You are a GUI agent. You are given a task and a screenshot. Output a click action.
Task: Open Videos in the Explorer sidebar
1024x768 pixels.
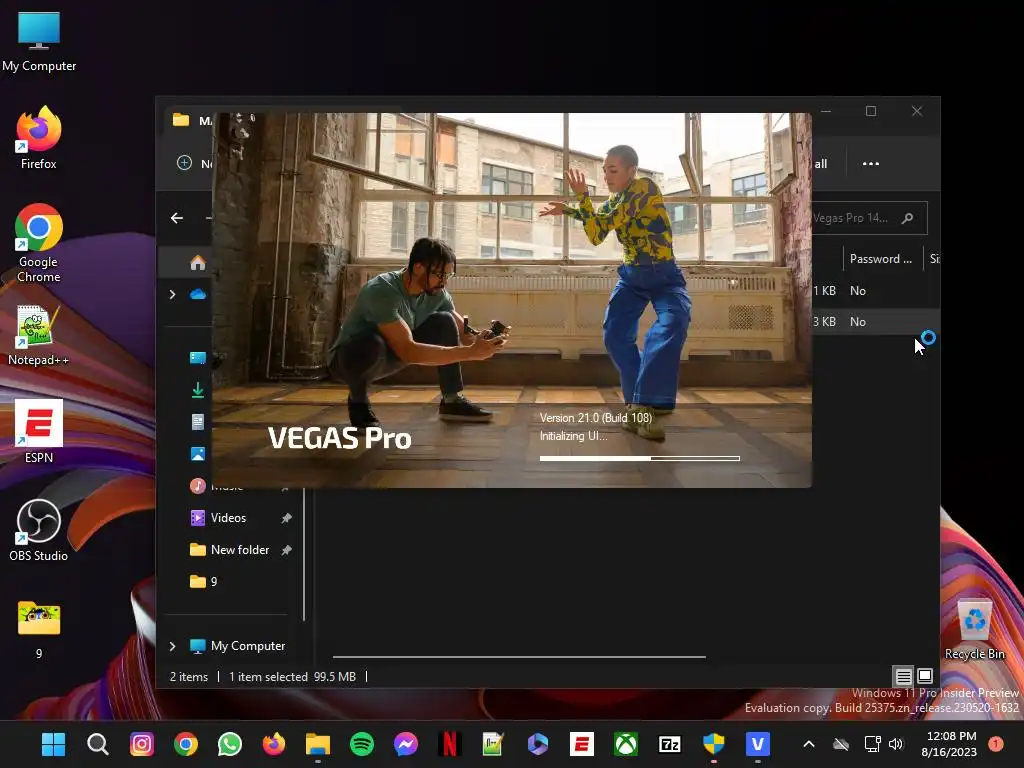(228, 518)
